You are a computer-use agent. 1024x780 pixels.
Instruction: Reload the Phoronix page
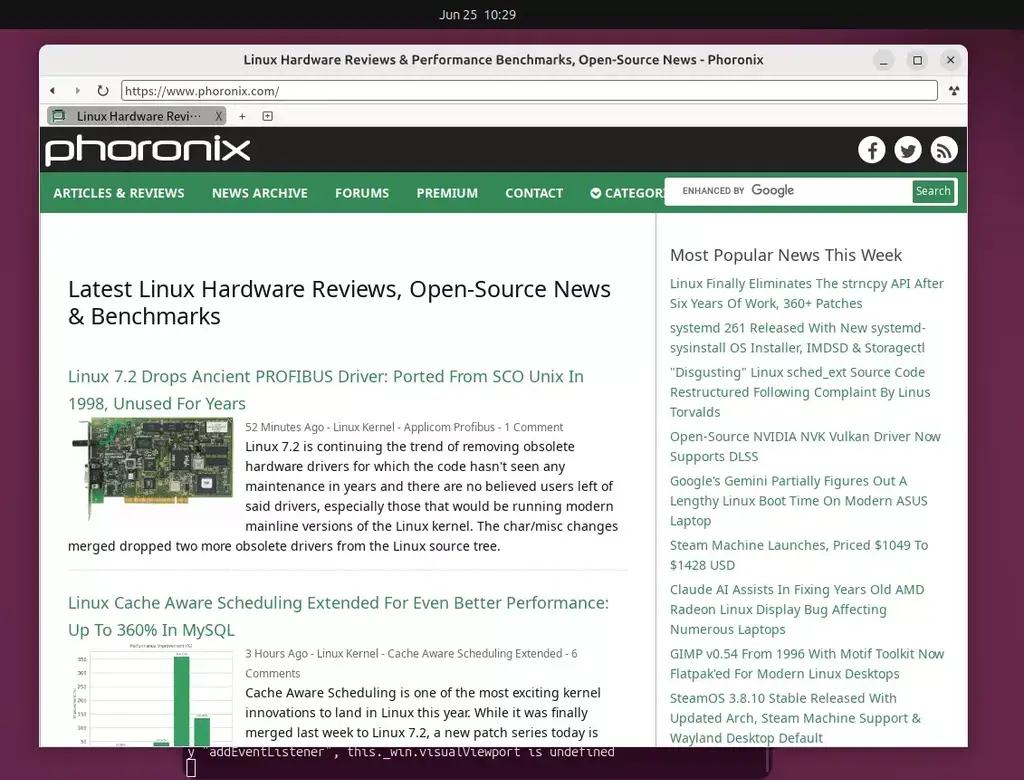coord(103,91)
